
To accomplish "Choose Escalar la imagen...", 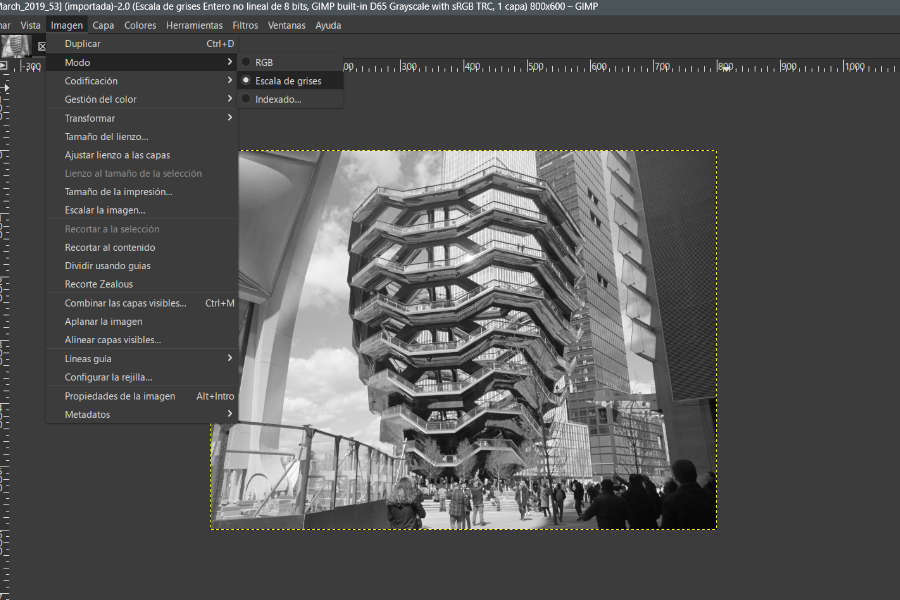I will pyautogui.click(x=105, y=210).
